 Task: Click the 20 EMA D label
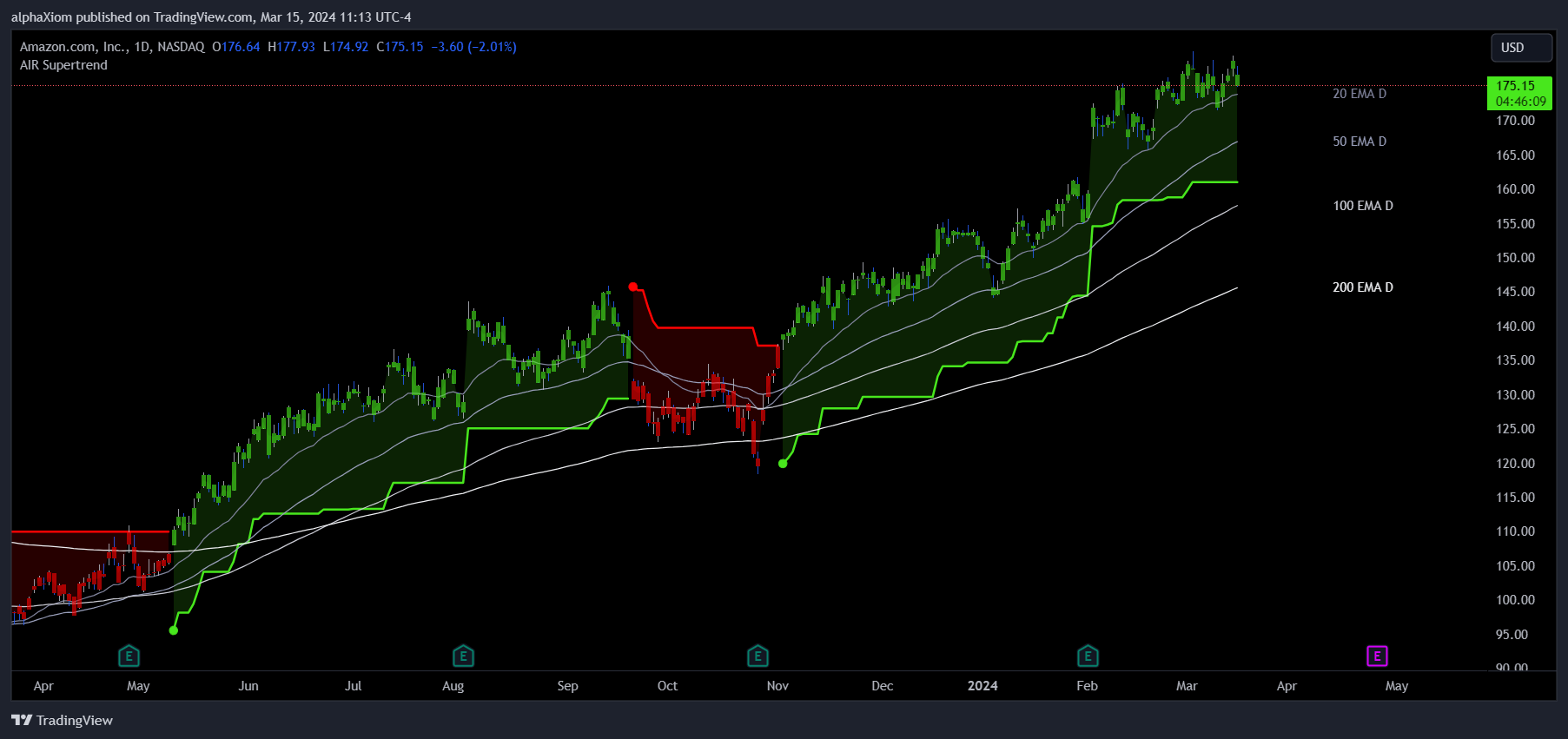1360,94
